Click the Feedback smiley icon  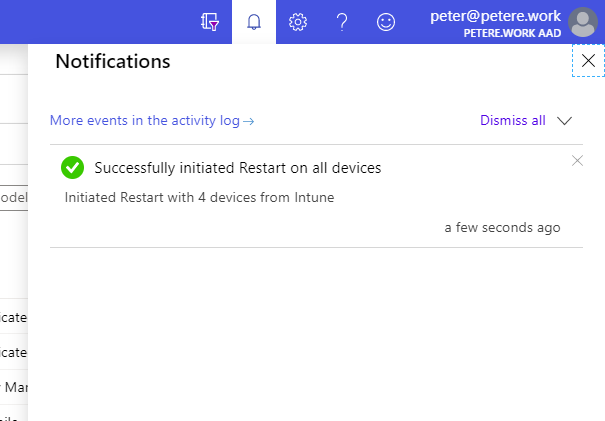385,22
